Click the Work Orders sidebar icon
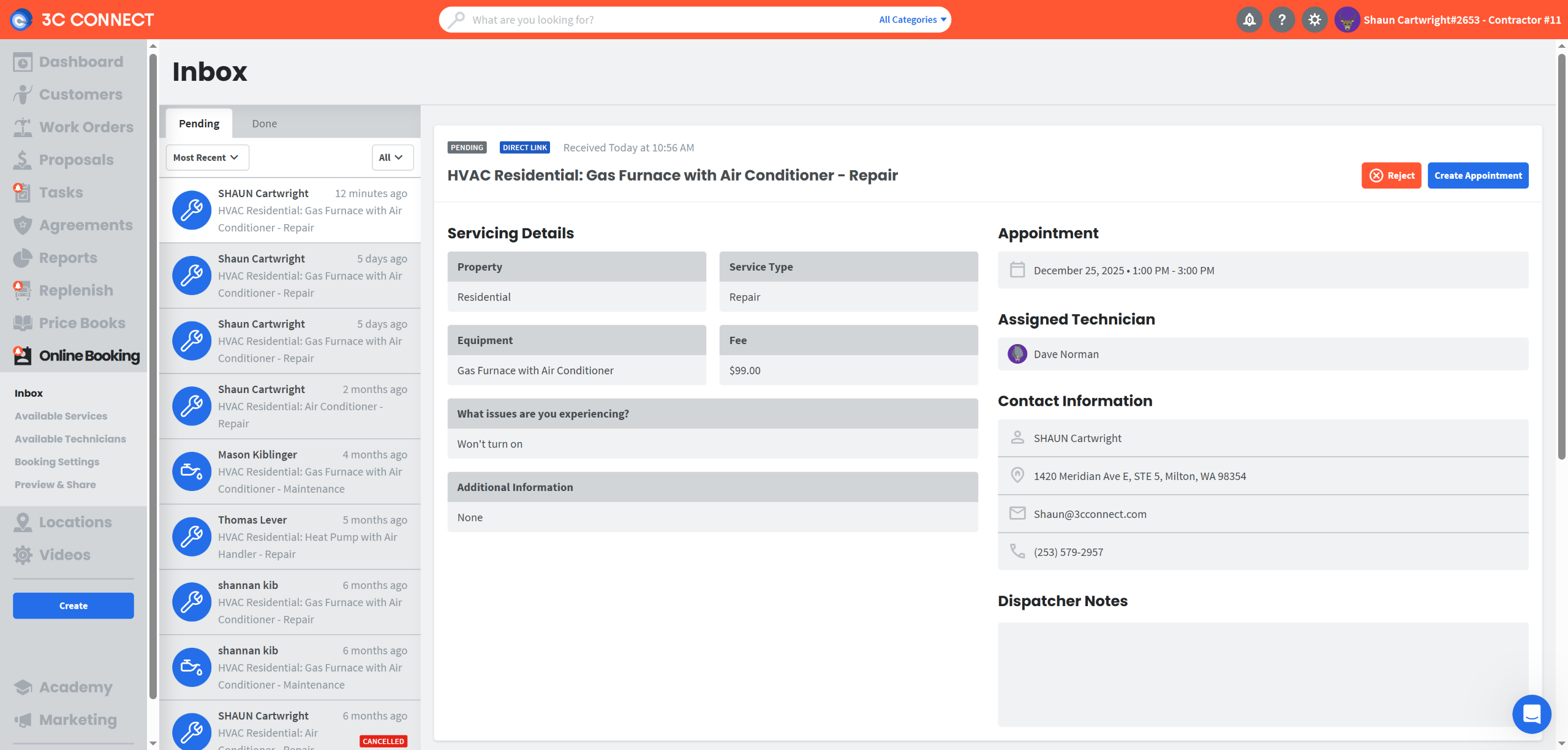The width and height of the screenshot is (1568, 750). coord(23,127)
